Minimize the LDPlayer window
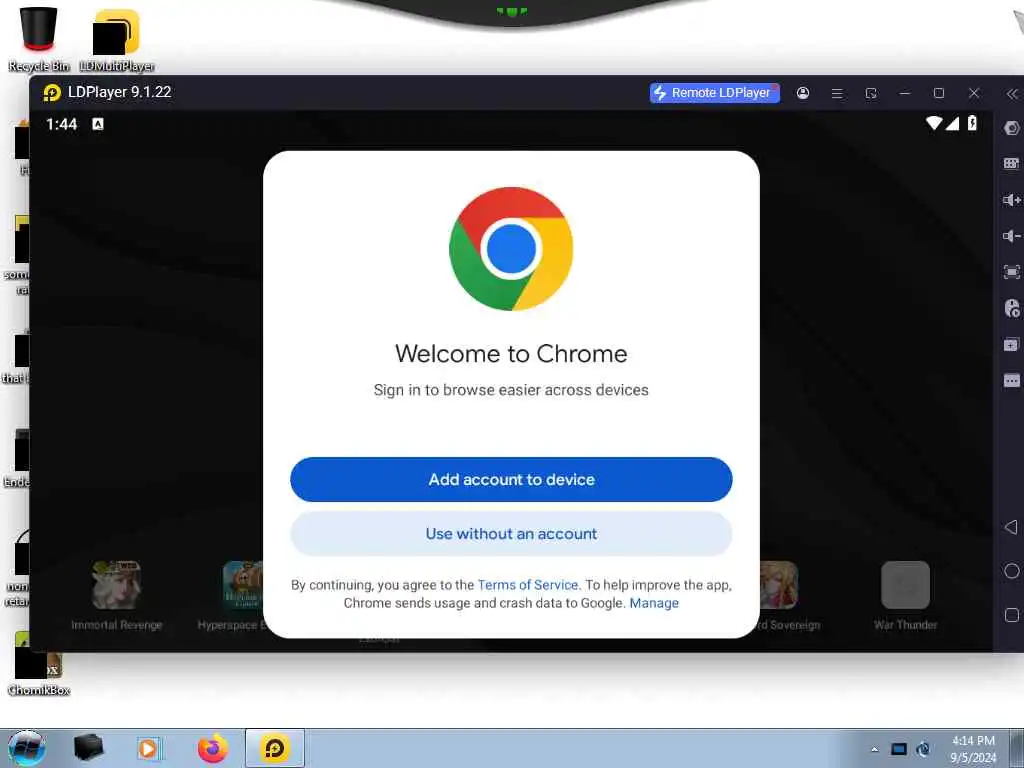 tap(904, 93)
